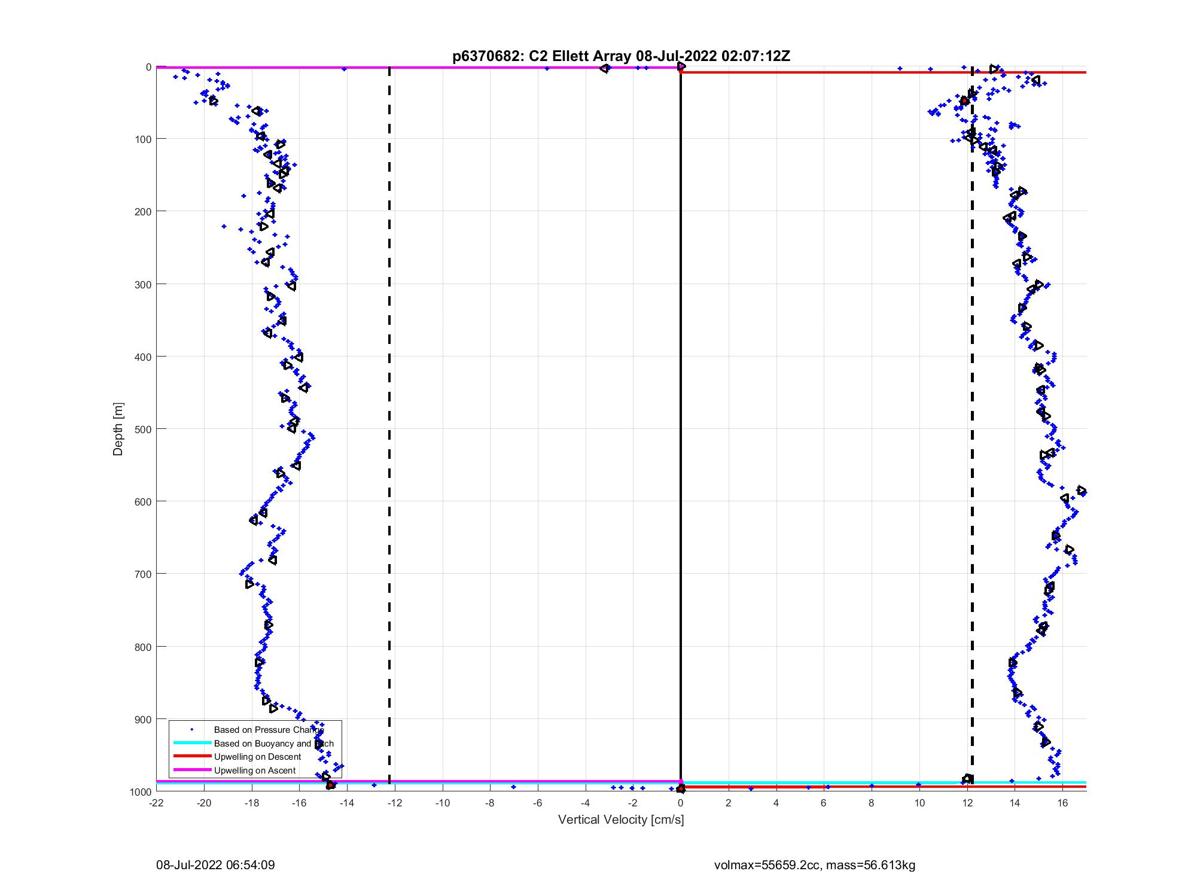Click depth axis tick label 400
1200x889 pixels.
click(x=142, y=357)
